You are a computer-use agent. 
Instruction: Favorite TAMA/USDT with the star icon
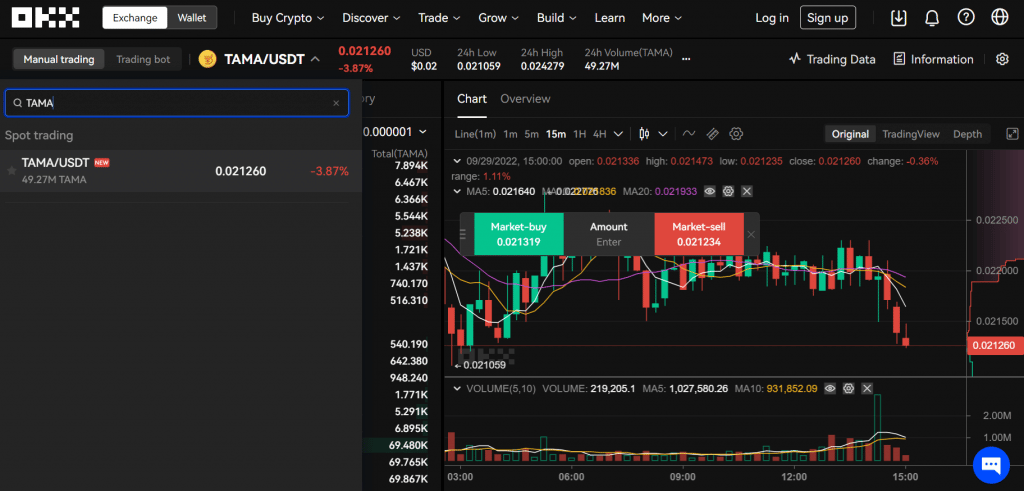(x=11, y=170)
